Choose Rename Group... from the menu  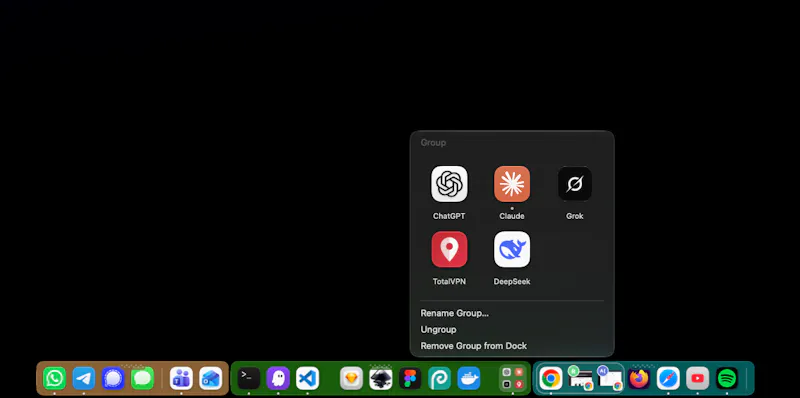[x=455, y=313]
